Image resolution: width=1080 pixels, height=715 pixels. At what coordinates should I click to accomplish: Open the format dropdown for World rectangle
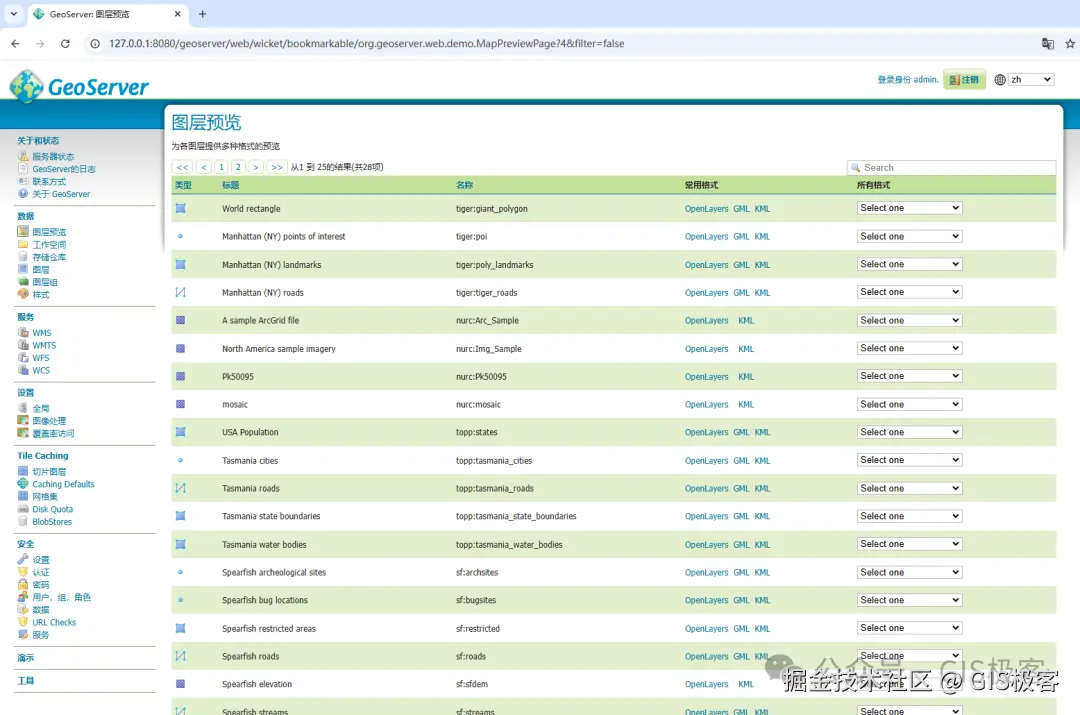click(x=909, y=208)
